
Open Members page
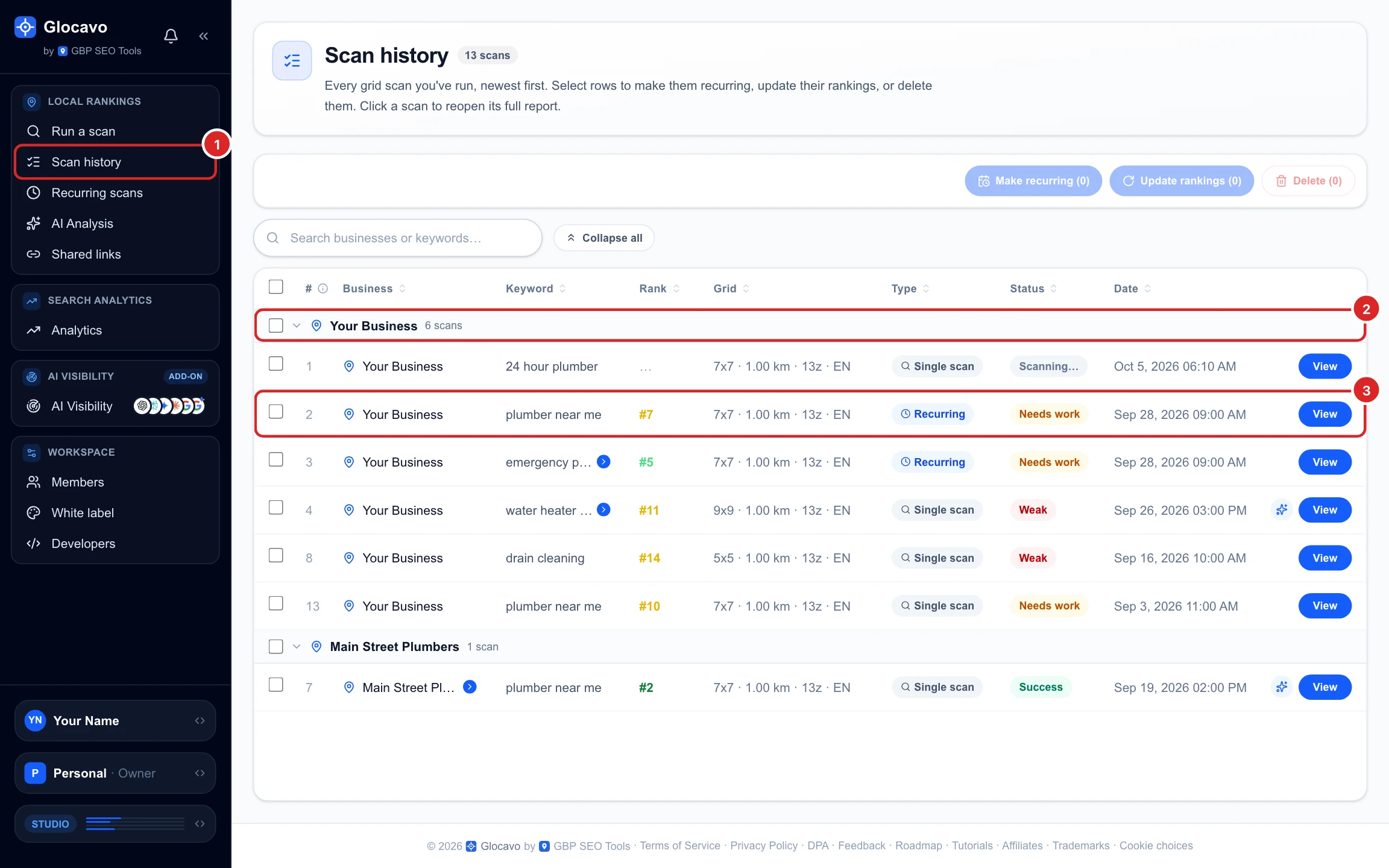tap(115, 482)
